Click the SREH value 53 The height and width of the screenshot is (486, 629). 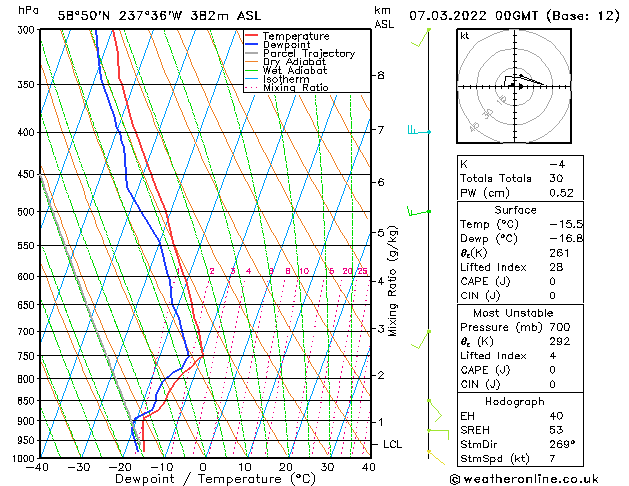(x=556, y=430)
